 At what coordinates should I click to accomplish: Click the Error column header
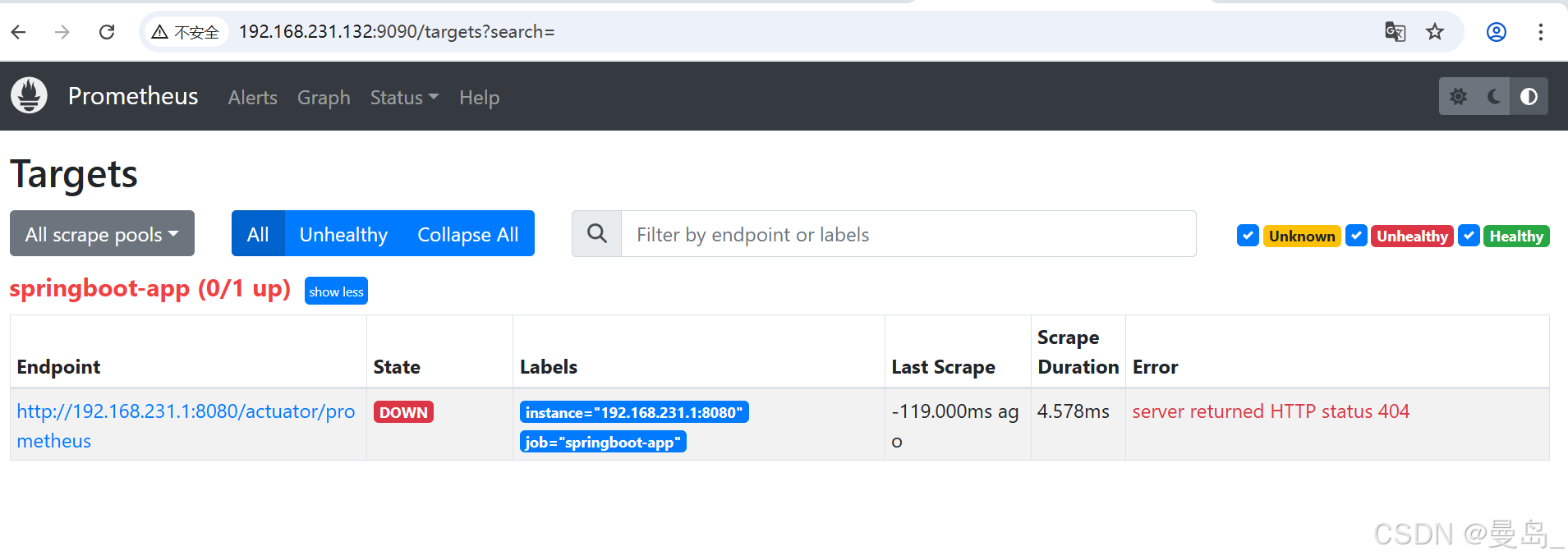[x=1155, y=367]
